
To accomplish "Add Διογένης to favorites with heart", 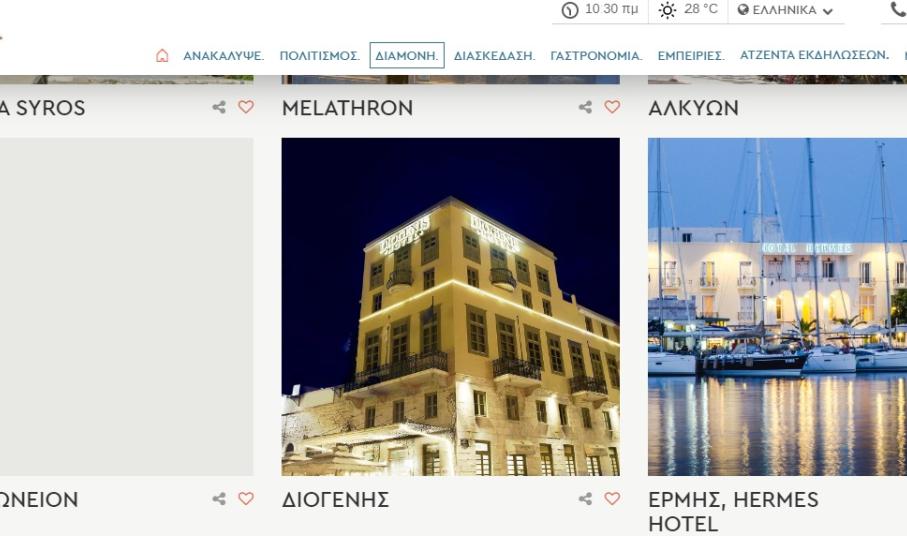I will pyautogui.click(x=612, y=498).
